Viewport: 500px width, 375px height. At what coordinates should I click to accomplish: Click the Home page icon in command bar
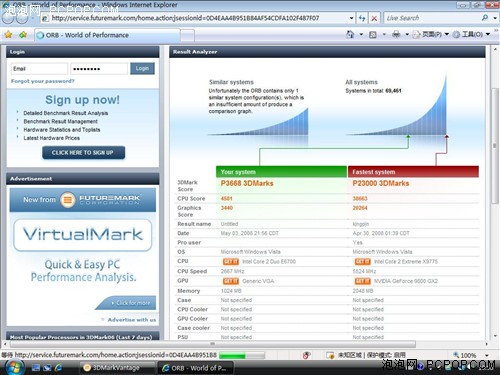click(350, 34)
